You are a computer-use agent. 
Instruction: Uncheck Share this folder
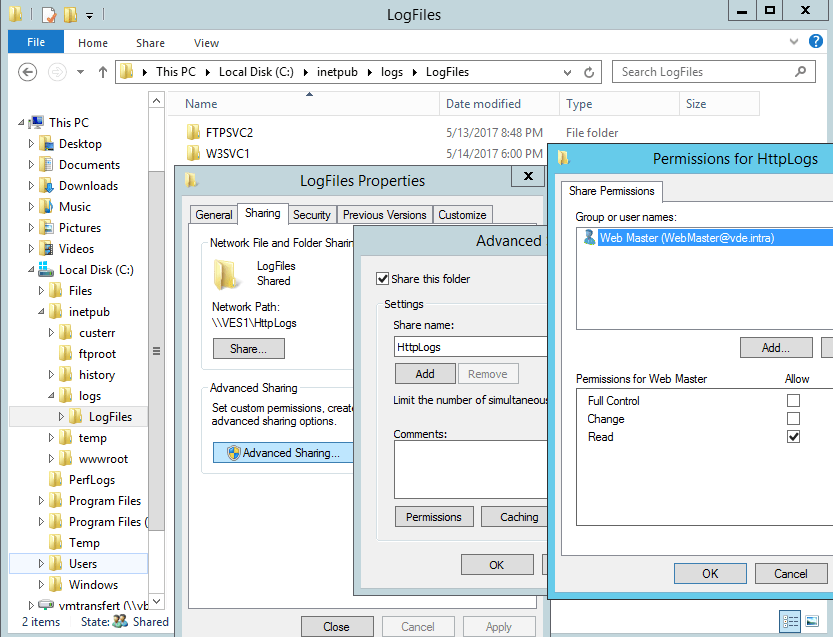(x=383, y=278)
